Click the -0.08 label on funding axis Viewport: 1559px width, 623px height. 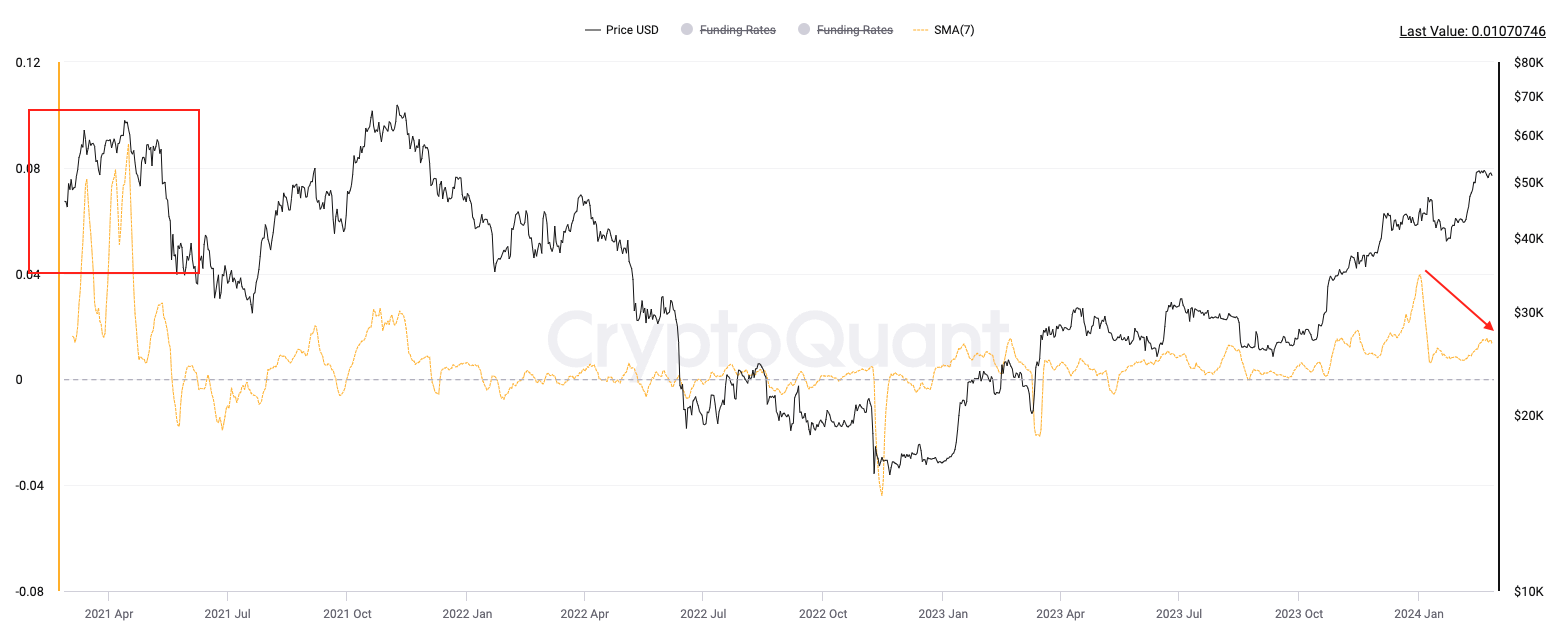click(26, 591)
